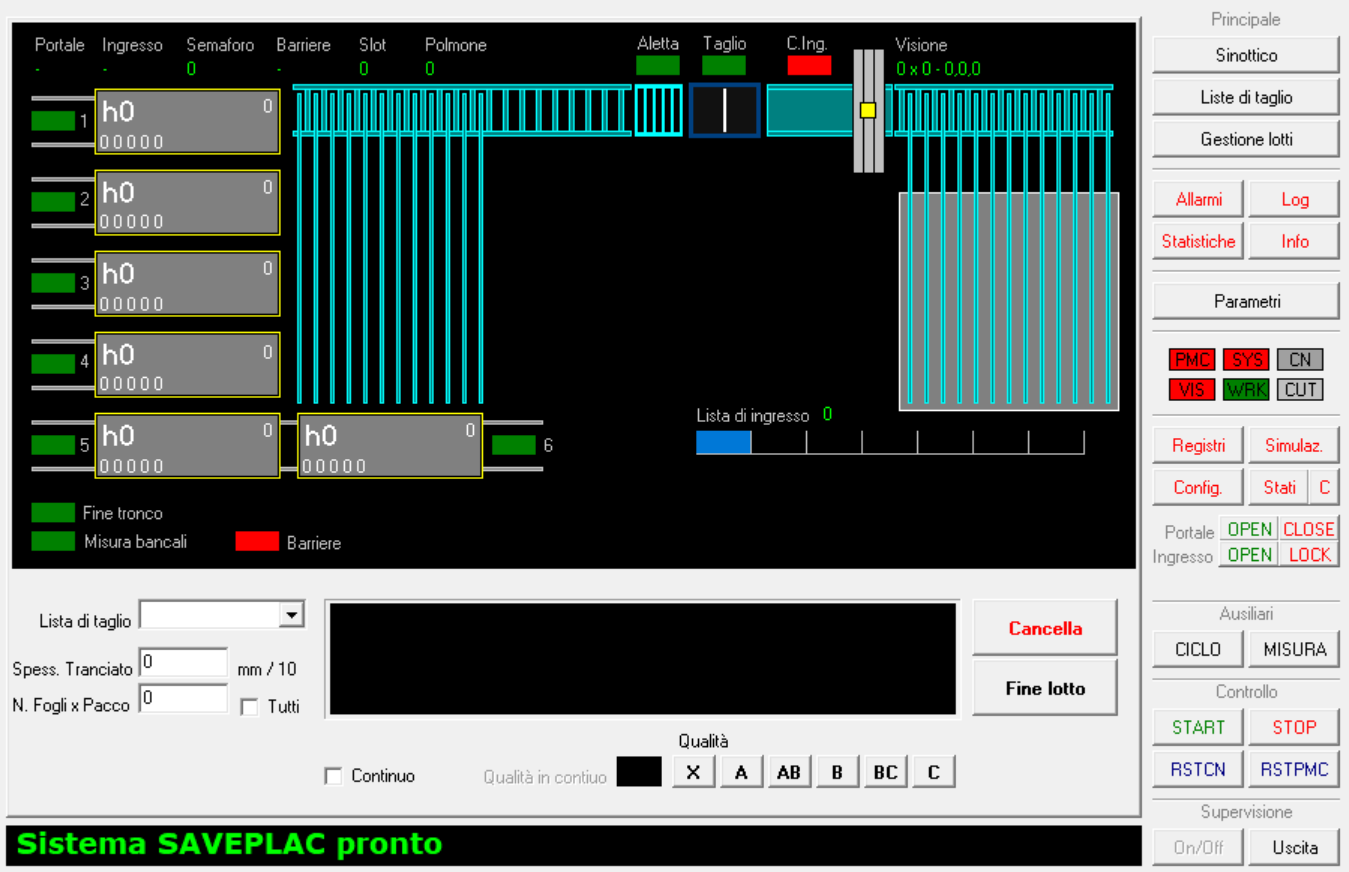Select quality BC button
This screenshot has width=1349, height=872.
tap(885, 772)
